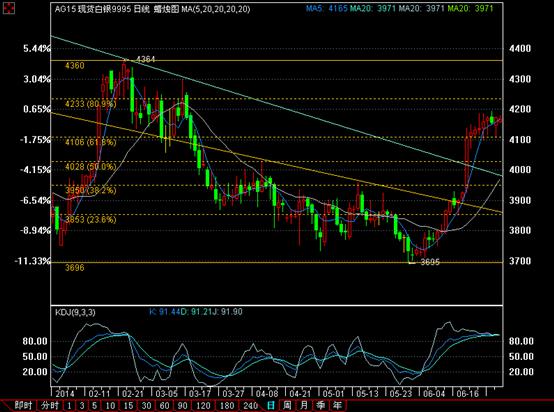Select the 1-minute period tab
The height and width of the screenshot is (412, 554).
(x=69, y=405)
